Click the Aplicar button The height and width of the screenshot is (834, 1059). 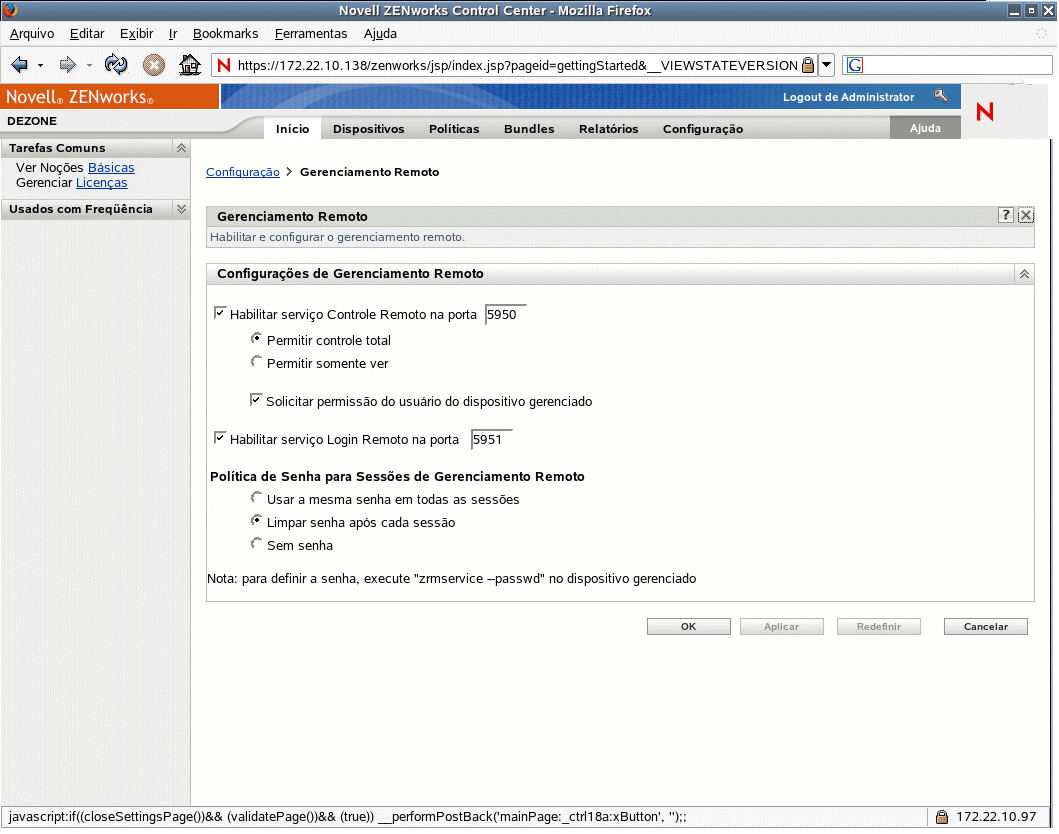pos(781,627)
